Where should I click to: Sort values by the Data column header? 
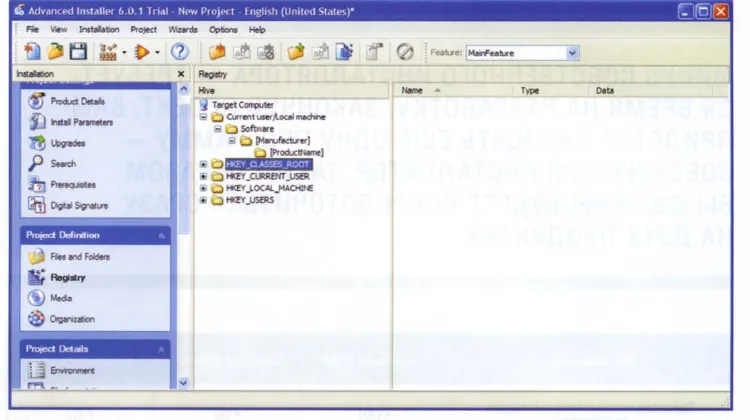(x=651, y=90)
